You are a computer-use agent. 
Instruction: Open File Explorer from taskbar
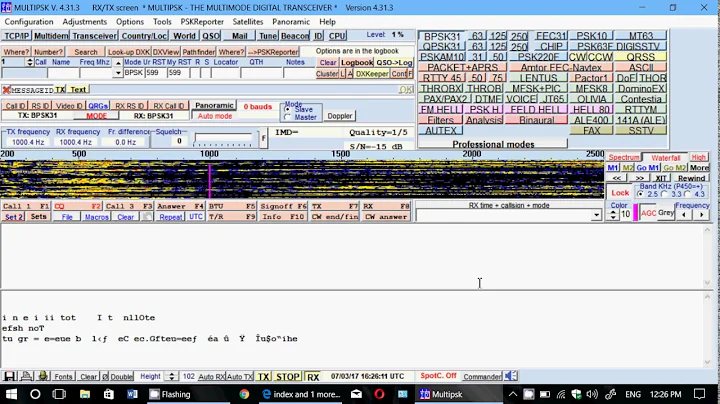click(x=84, y=394)
